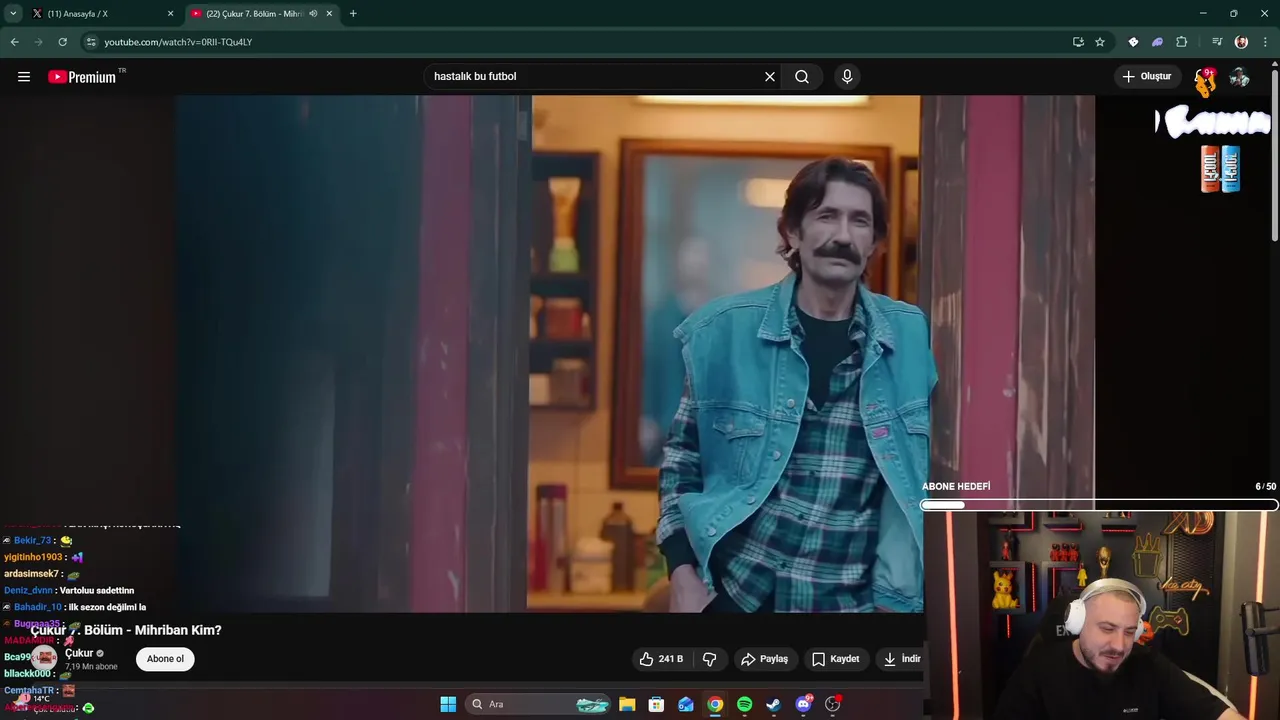The width and height of the screenshot is (1280, 720).
Task: Click the Oluştur create button
Action: [x=1147, y=77]
